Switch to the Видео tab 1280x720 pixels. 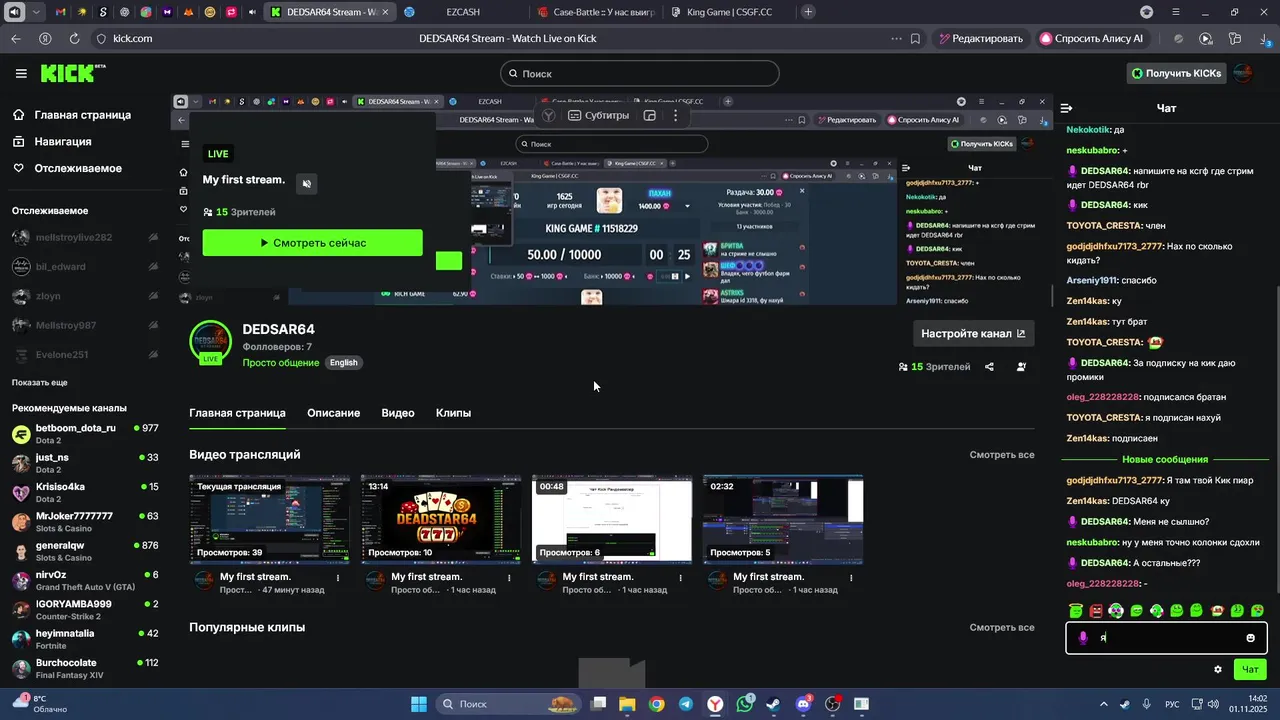pos(398,413)
